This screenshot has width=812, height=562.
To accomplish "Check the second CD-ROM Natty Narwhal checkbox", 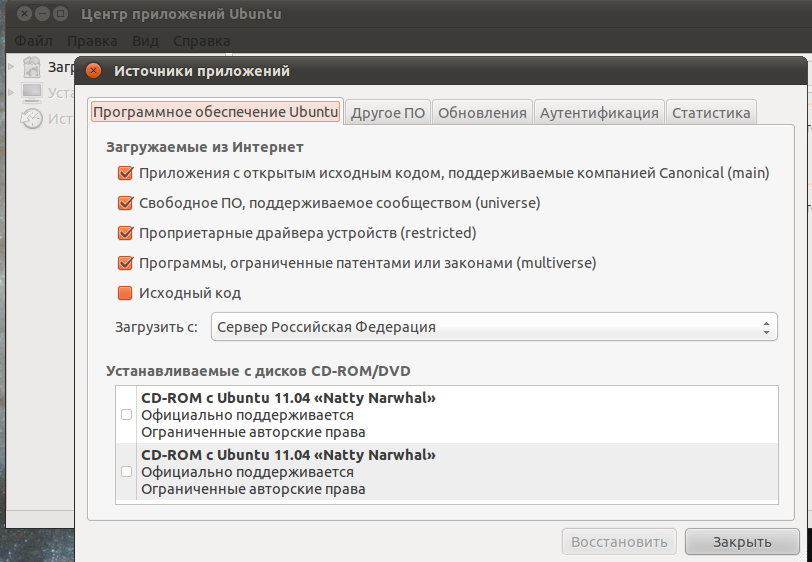I will [126, 471].
